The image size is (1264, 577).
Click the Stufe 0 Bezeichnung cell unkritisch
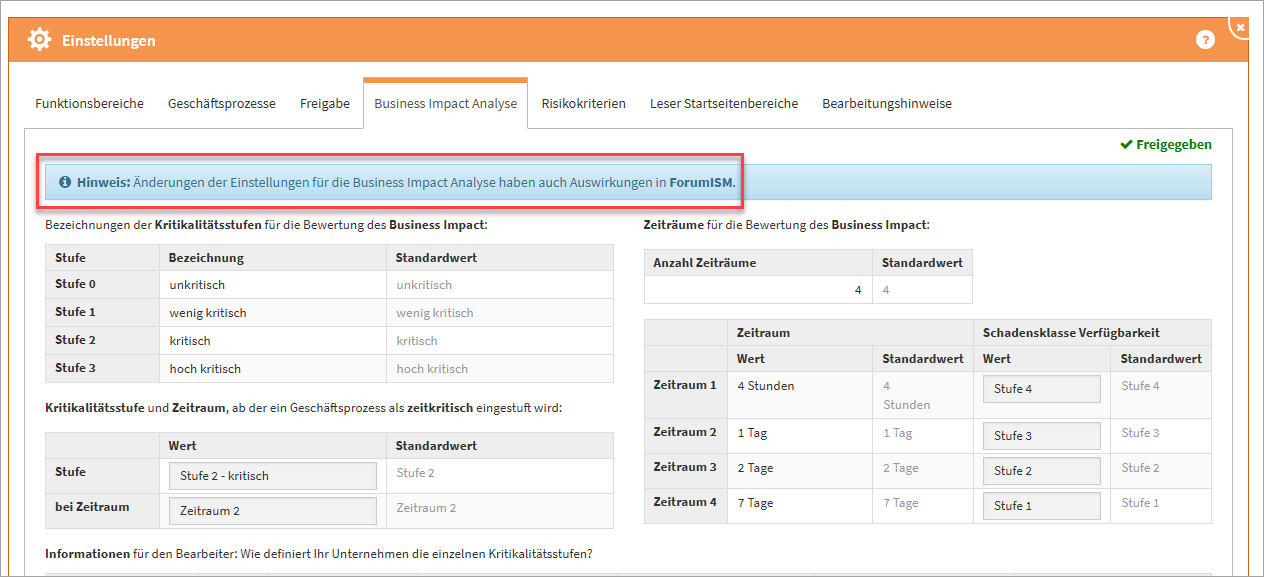(x=271, y=285)
